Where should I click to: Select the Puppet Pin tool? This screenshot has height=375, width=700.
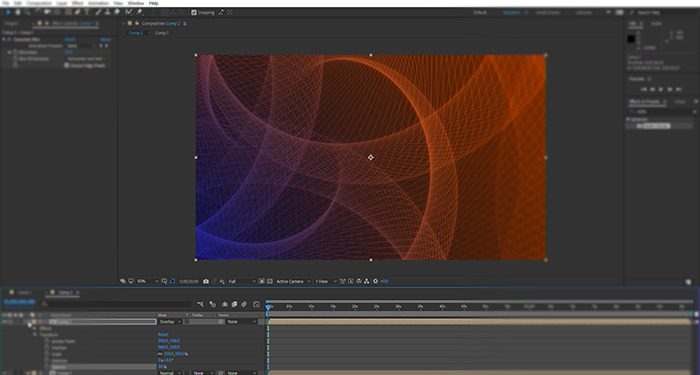point(139,12)
